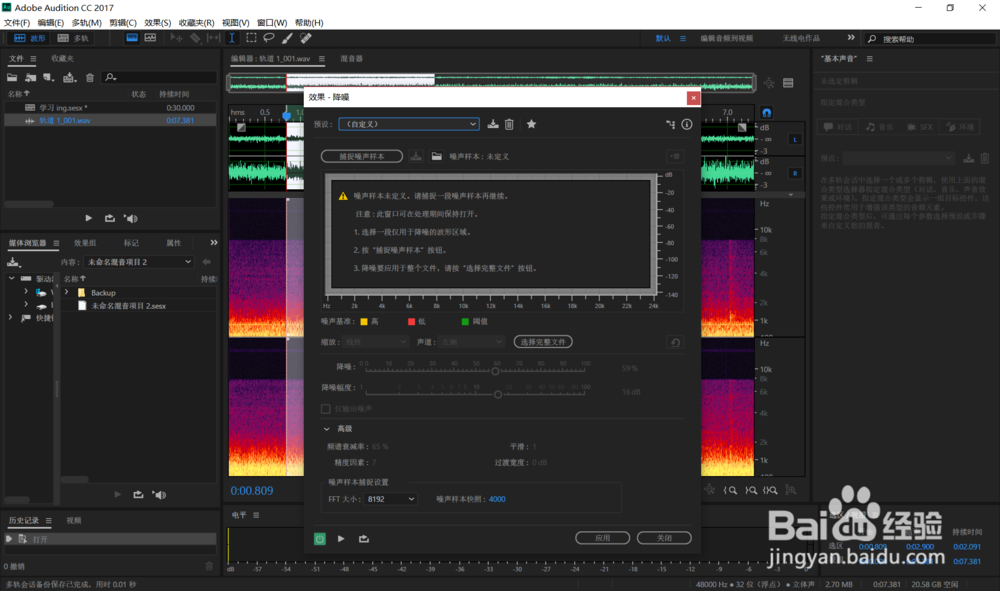Mark preset as favorite with star icon
This screenshot has height=591, width=1000.
(531, 124)
